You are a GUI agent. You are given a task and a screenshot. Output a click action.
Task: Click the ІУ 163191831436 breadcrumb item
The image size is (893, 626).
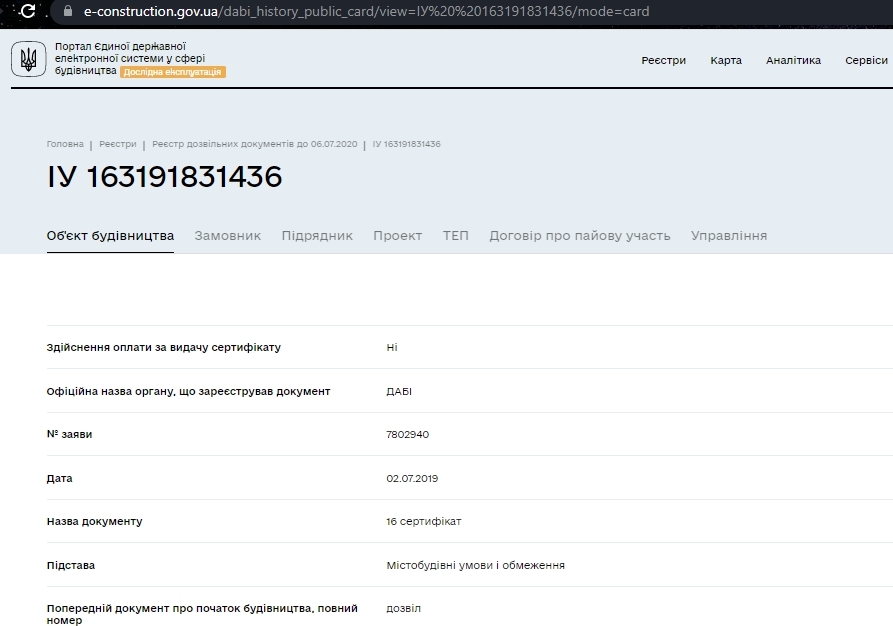pyautogui.click(x=407, y=144)
